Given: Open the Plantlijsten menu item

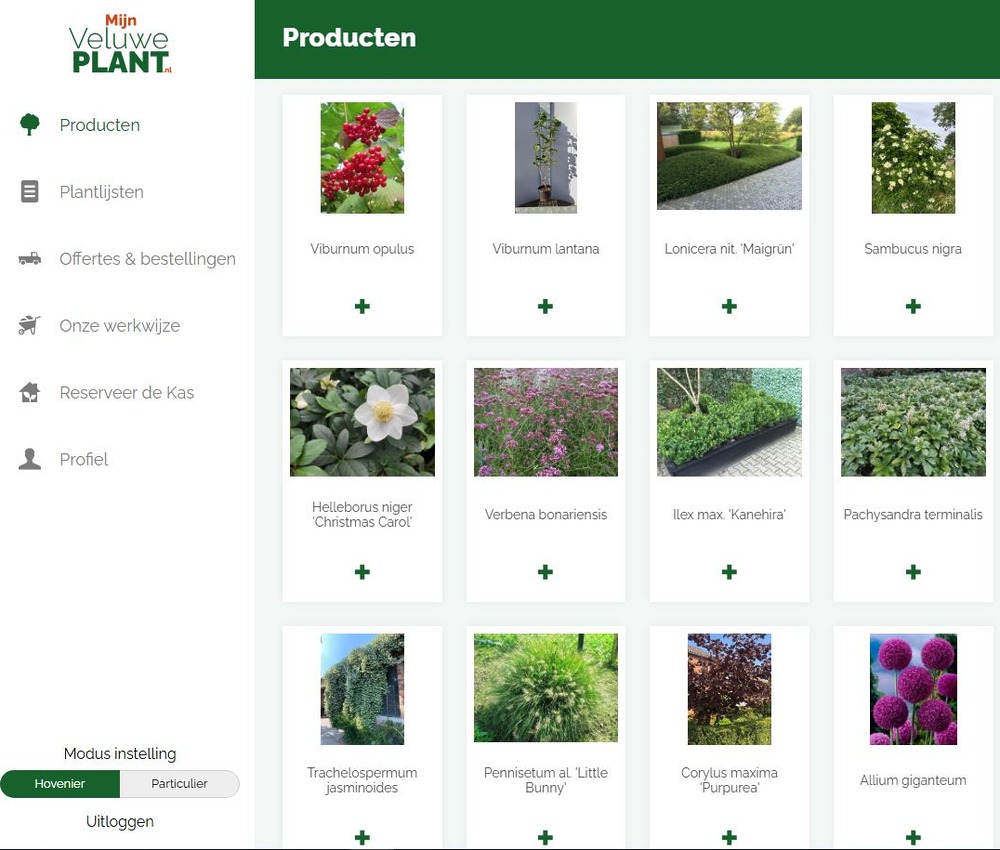Looking at the screenshot, I should (x=101, y=192).
